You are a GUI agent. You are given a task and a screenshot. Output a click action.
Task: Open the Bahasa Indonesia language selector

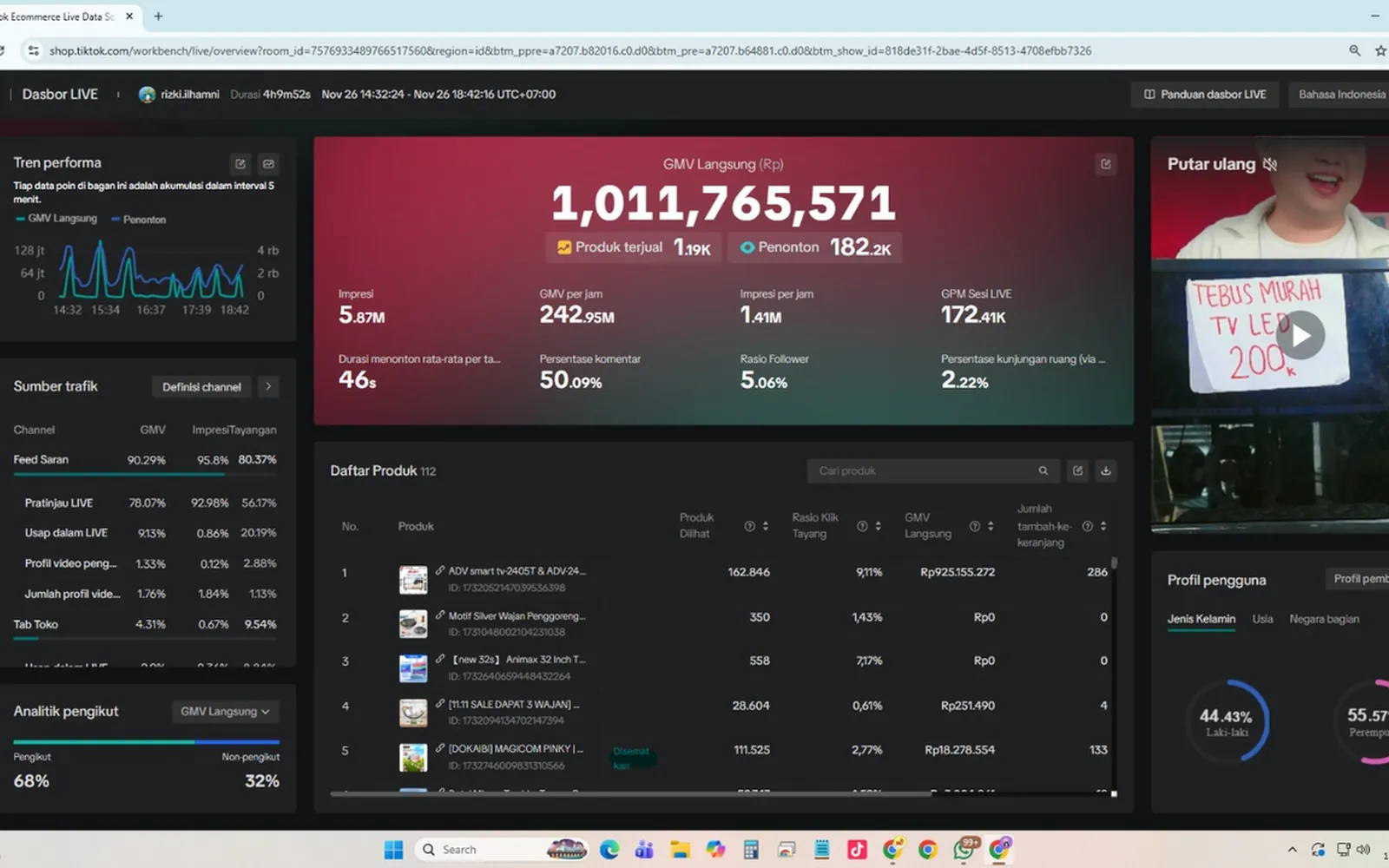1338,95
